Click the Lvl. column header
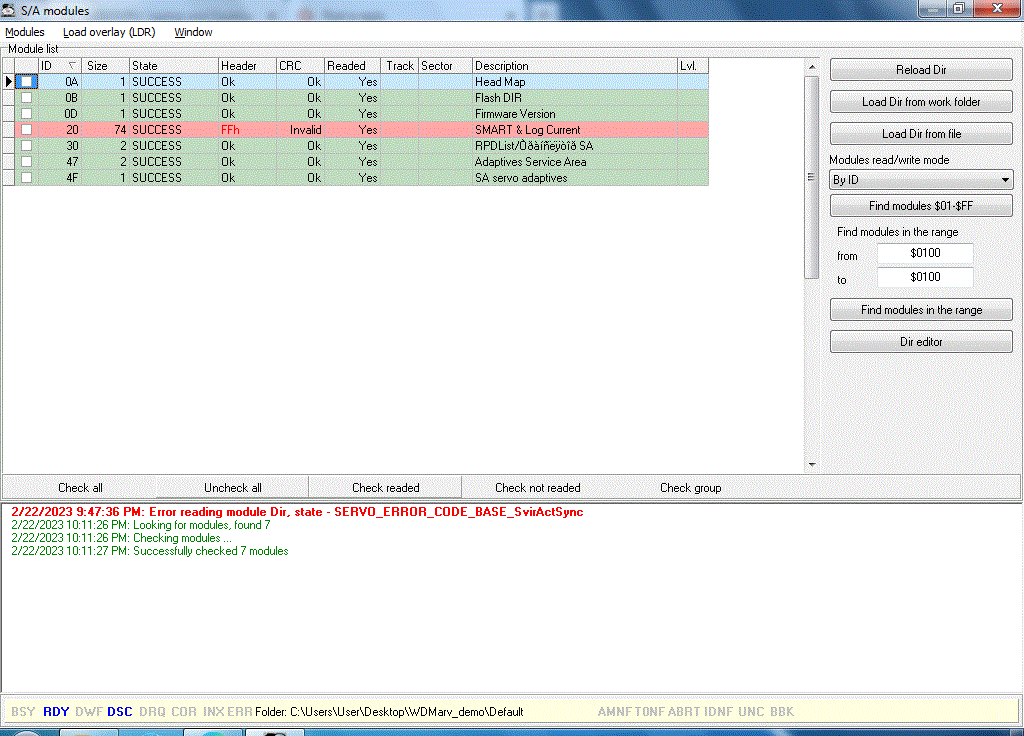This screenshot has height=736, width=1024. tap(693, 66)
